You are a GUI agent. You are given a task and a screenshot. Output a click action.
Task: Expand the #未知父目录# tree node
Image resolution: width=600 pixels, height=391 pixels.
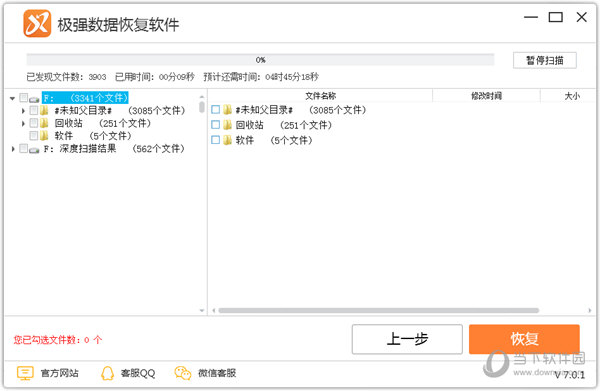[23, 111]
